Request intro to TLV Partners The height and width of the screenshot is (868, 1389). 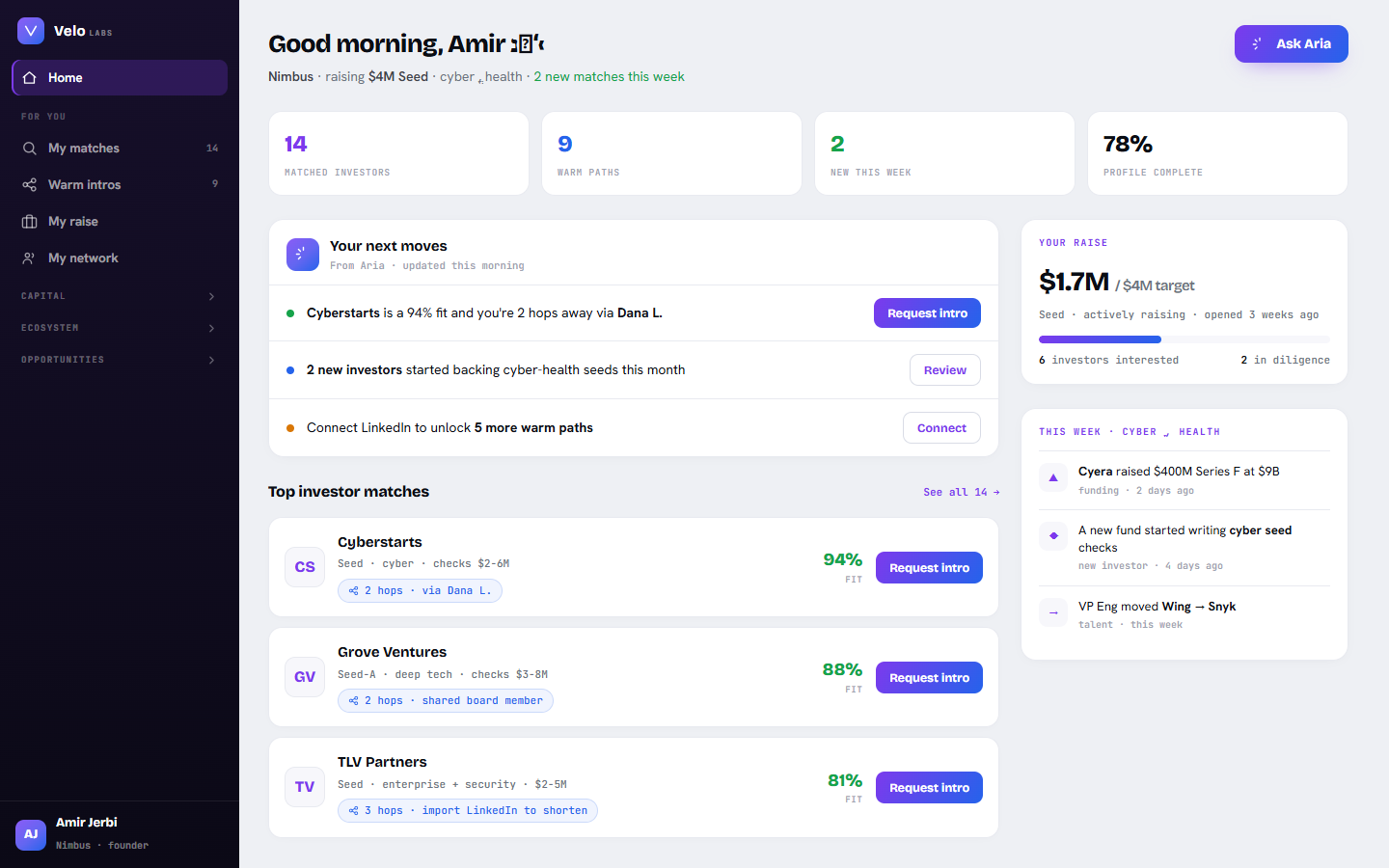929,788
